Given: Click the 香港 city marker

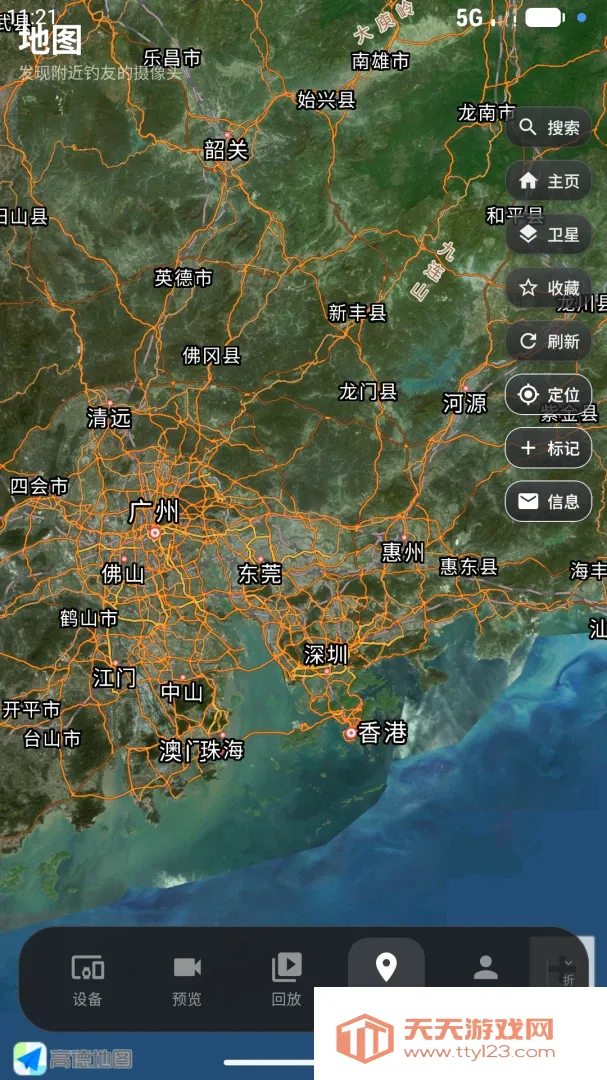Looking at the screenshot, I should click(x=351, y=734).
